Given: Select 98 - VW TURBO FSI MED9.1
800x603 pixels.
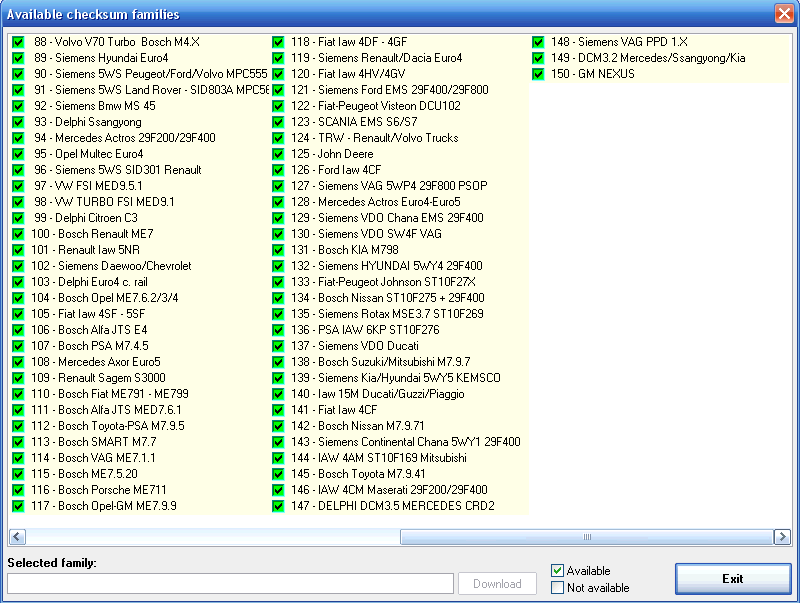Looking at the screenshot, I should click(x=104, y=202).
